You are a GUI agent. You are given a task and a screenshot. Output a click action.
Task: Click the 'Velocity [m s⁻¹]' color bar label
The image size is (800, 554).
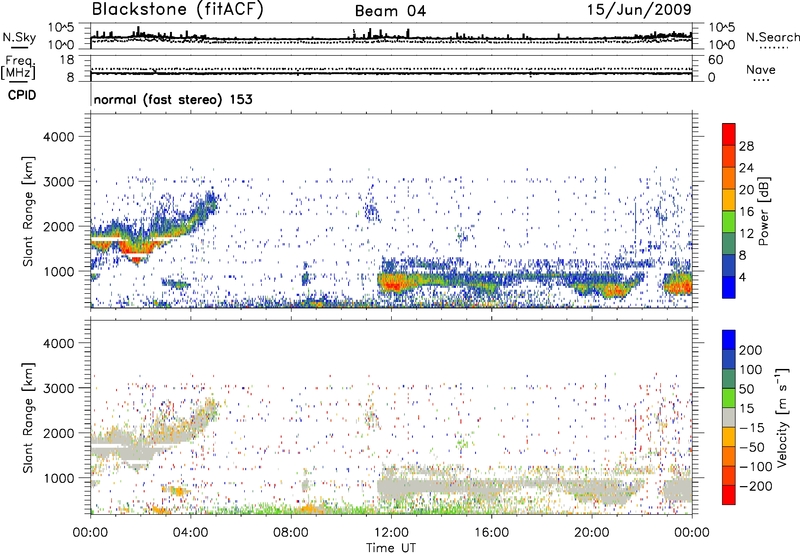[x=782, y=417]
